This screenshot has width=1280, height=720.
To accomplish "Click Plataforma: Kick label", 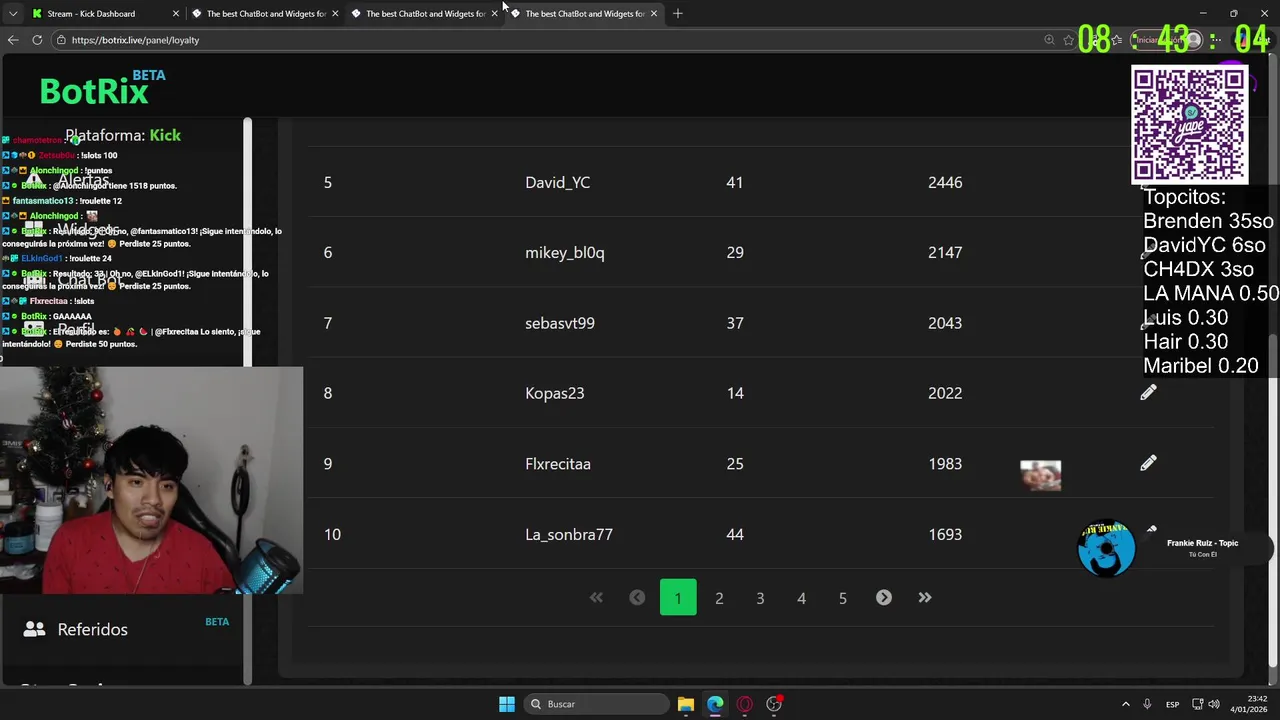I will pos(123,135).
